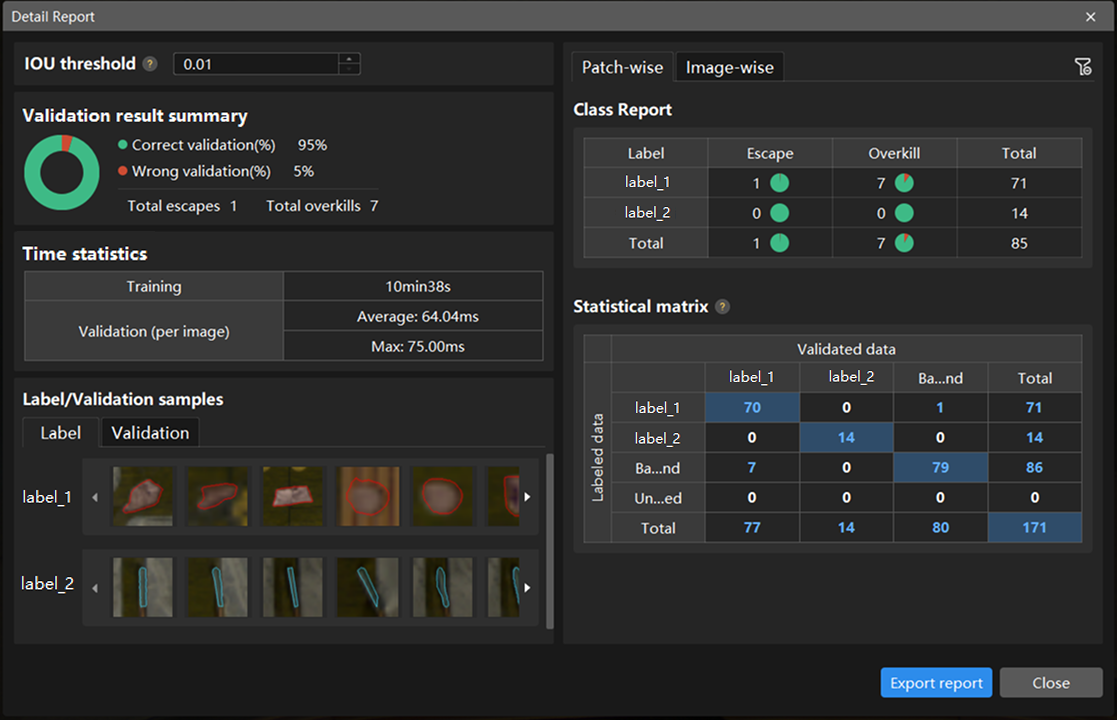Image resolution: width=1117 pixels, height=720 pixels.
Task: Click the Escape column header
Action: pos(770,153)
